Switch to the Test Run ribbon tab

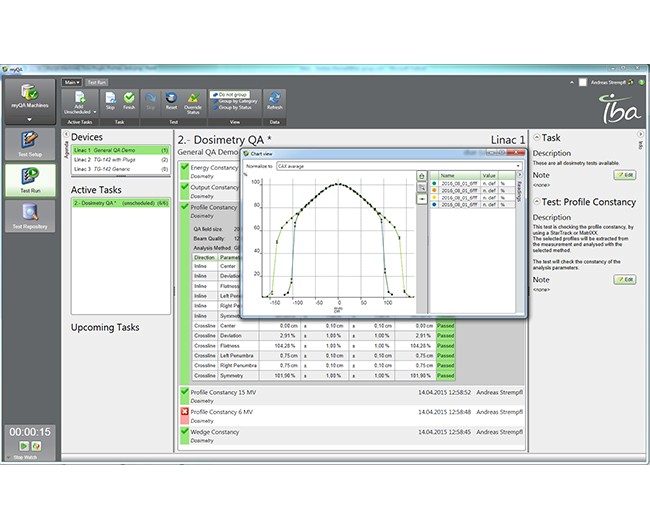point(97,82)
